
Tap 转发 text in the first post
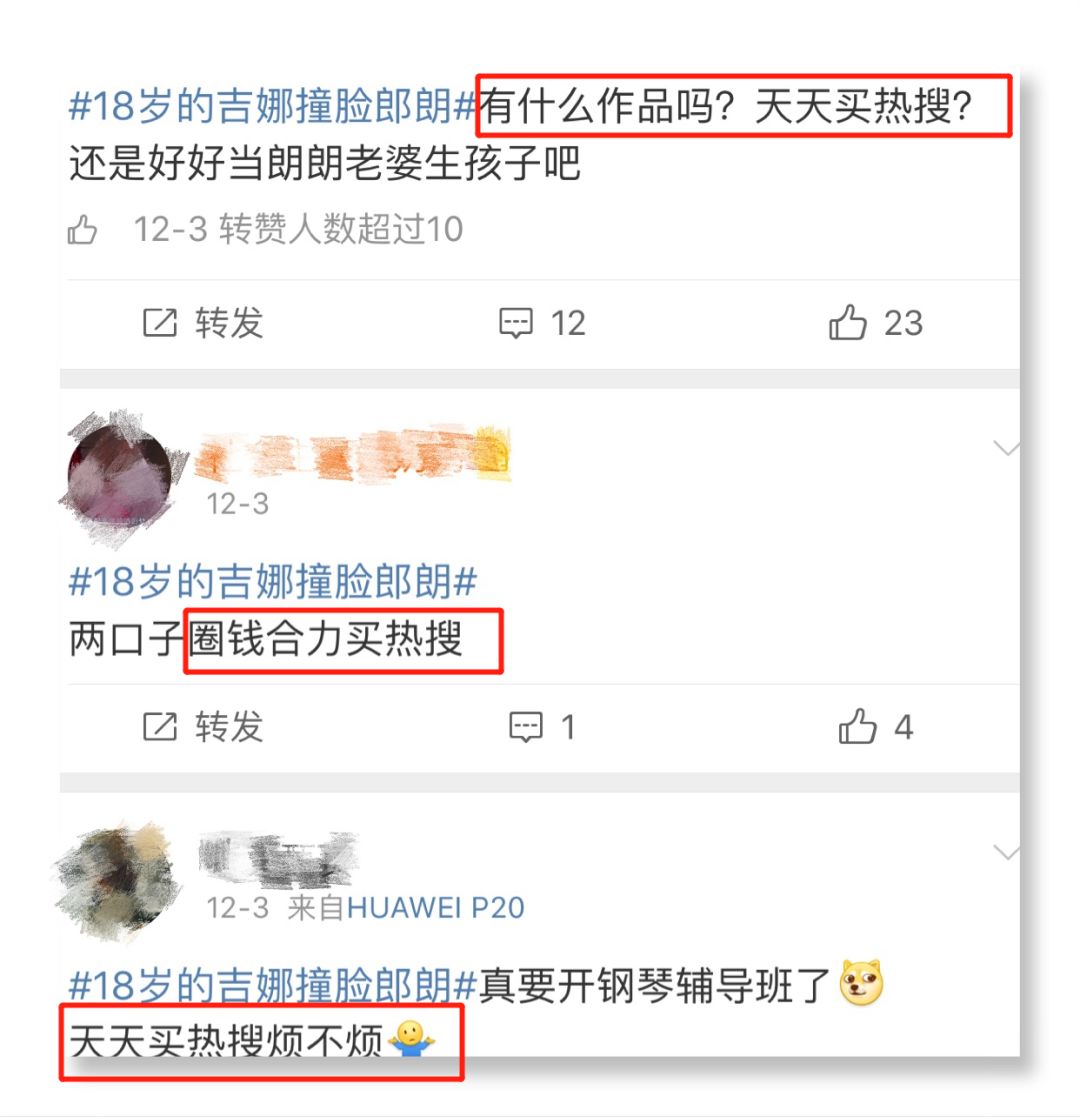(229, 323)
